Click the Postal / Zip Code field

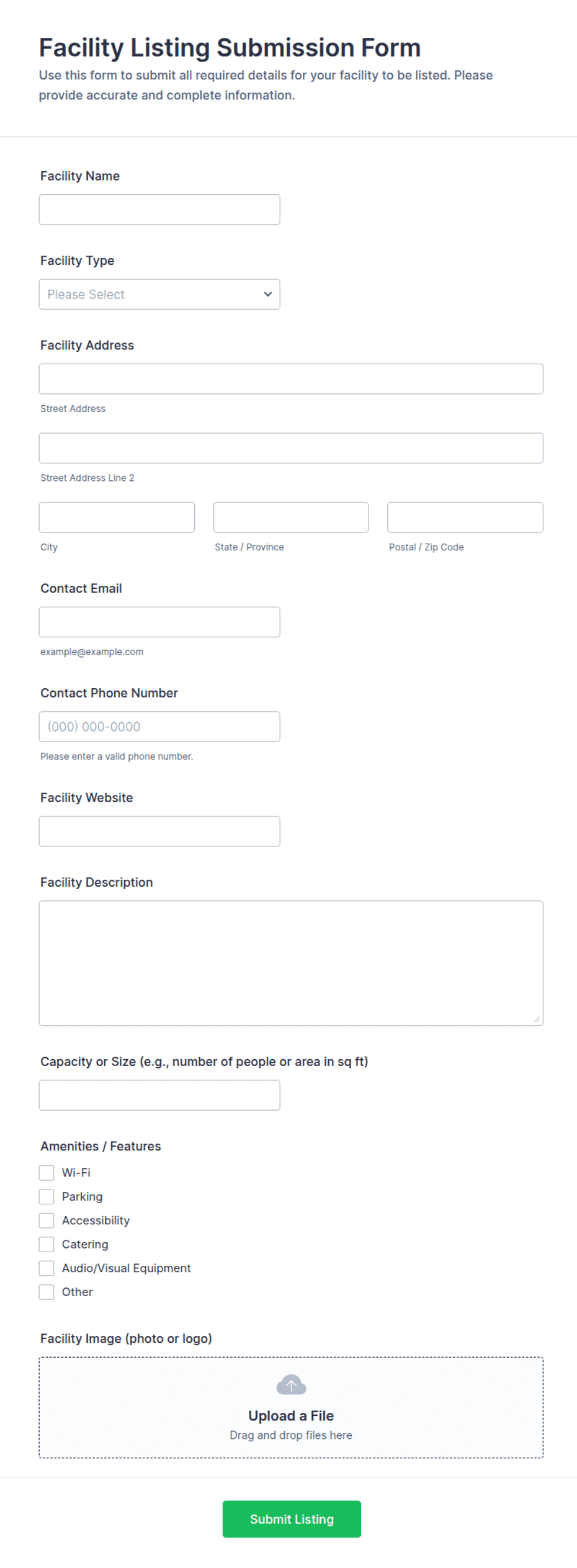465,517
